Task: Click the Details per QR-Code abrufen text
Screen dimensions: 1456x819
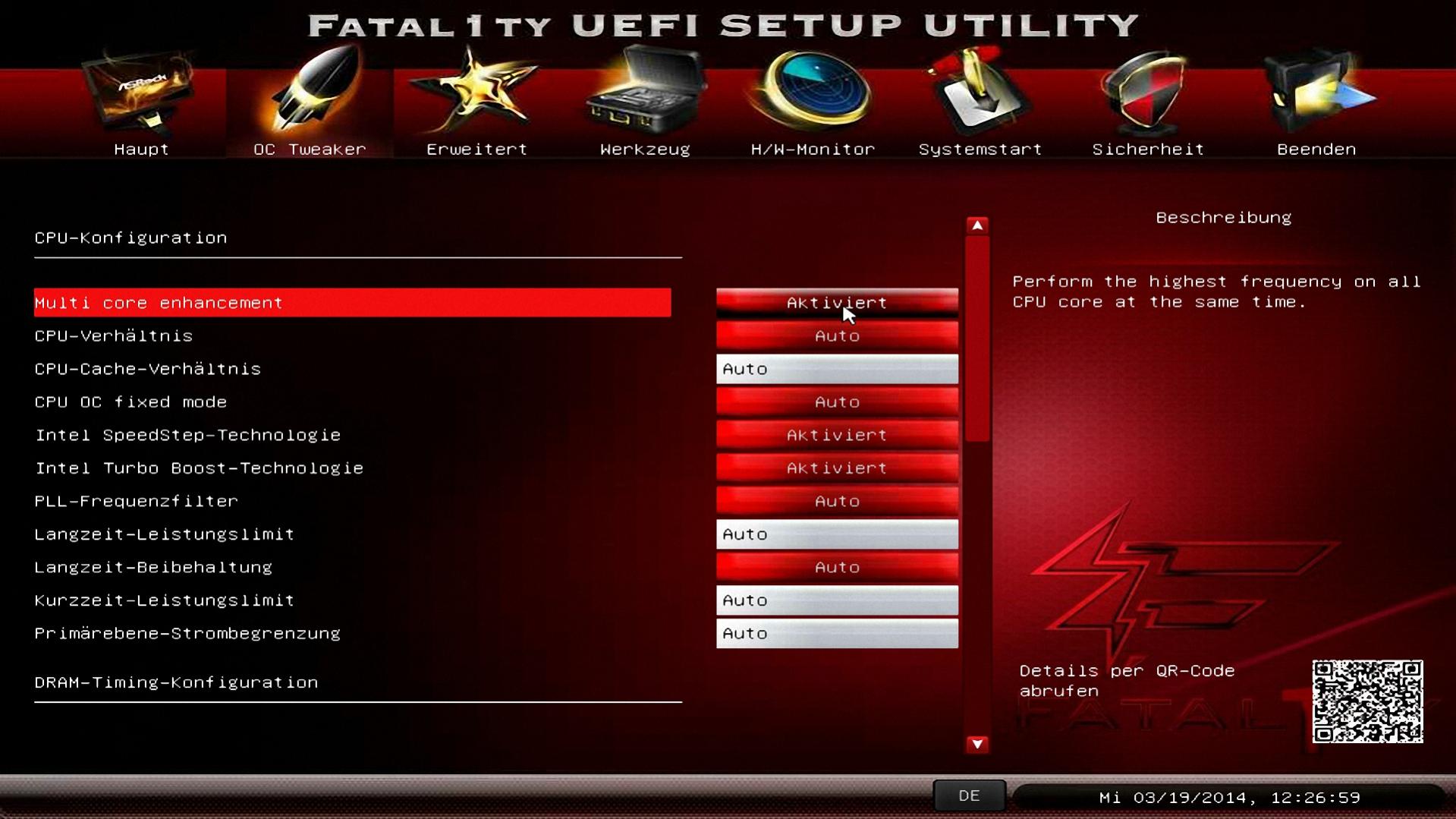Action: pyautogui.click(x=1127, y=681)
